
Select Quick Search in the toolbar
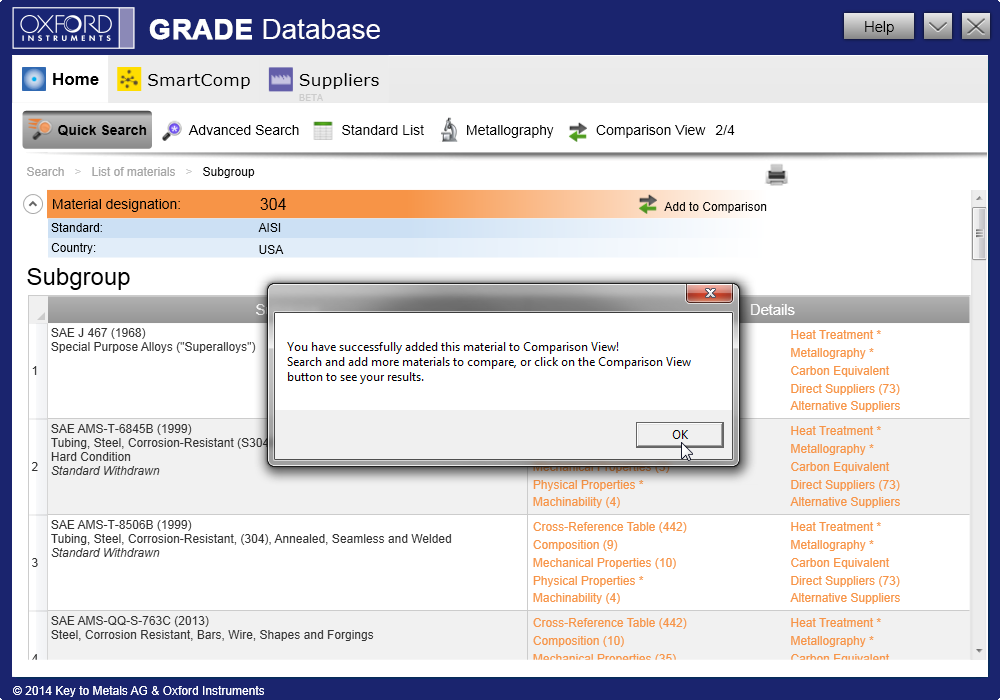pyautogui.click(x=87, y=129)
